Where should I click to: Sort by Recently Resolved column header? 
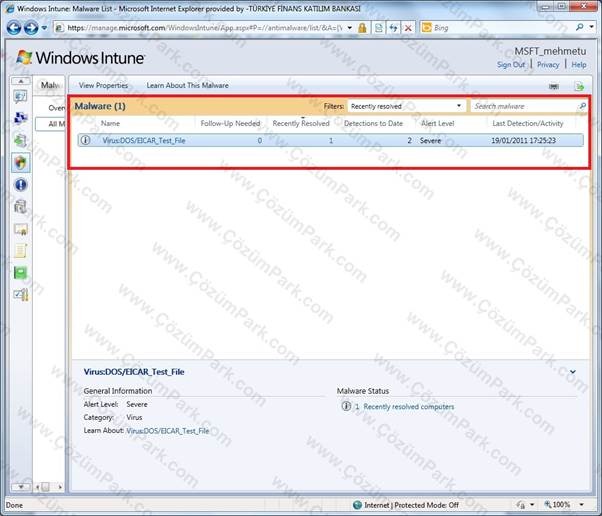tap(301, 123)
